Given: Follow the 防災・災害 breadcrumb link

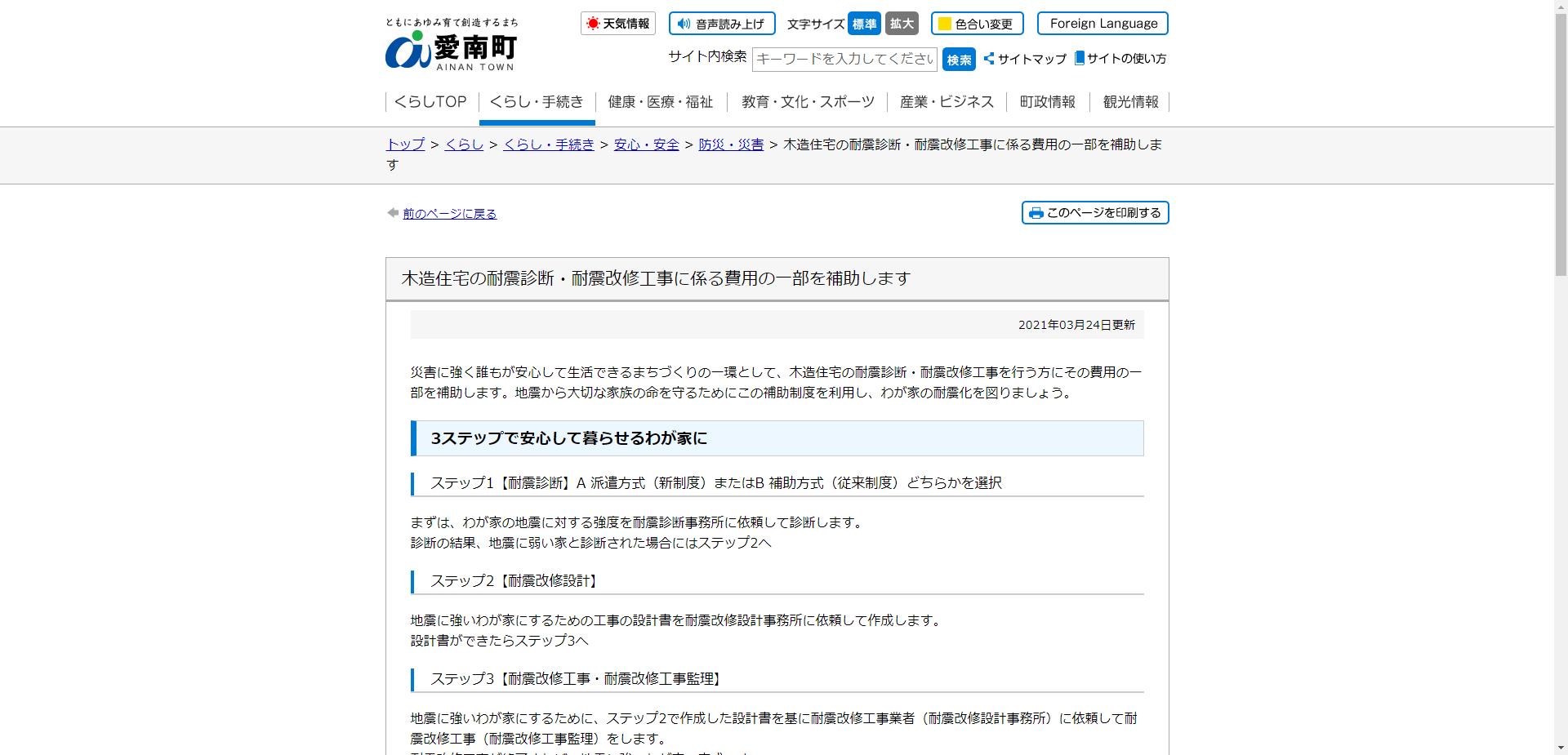Looking at the screenshot, I should tap(732, 144).
